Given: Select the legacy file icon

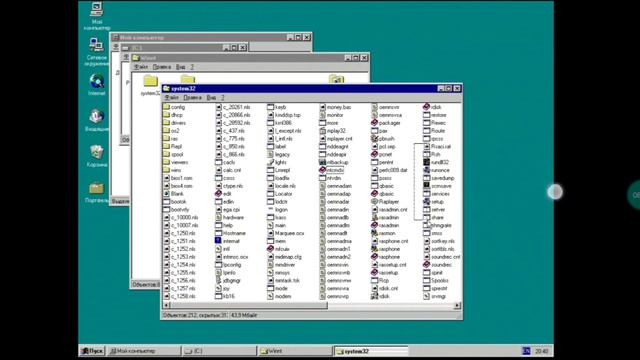Looking at the screenshot, I should pos(270,154).
